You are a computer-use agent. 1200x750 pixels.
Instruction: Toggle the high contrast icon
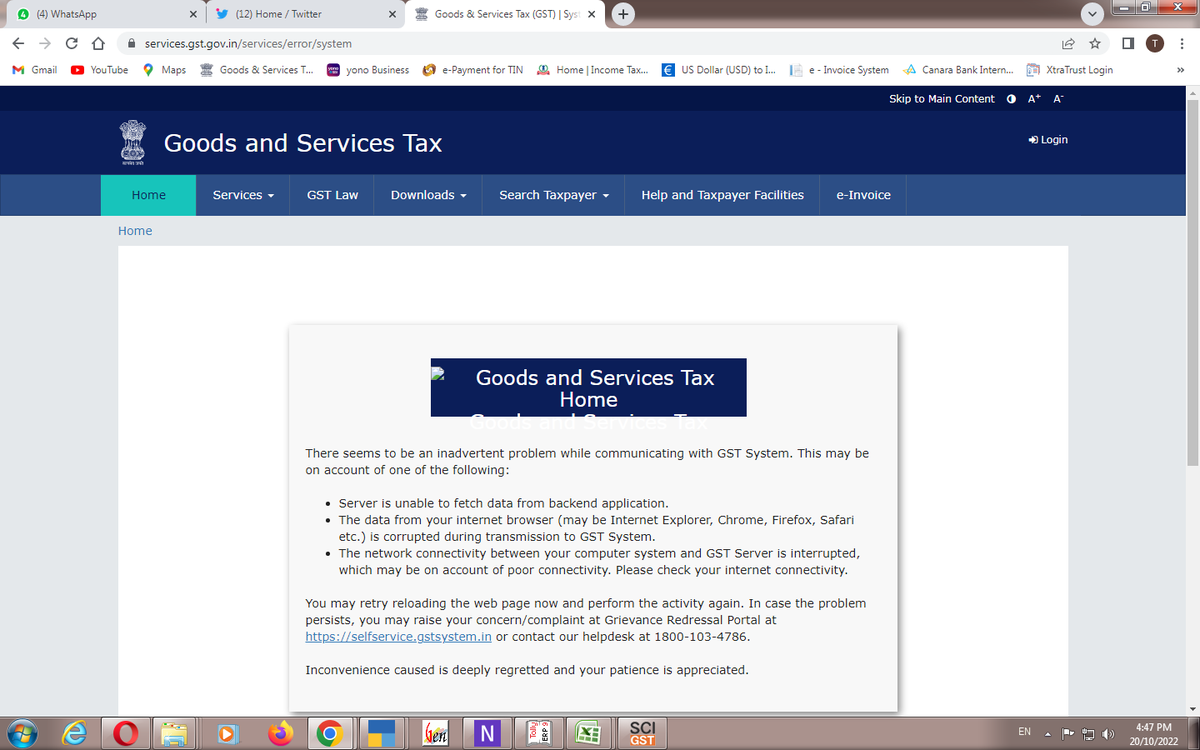(x=1012, y=99)
